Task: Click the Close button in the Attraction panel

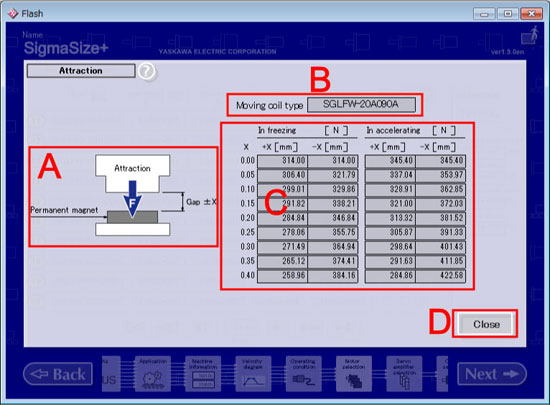Action: (x=486, y=324)
